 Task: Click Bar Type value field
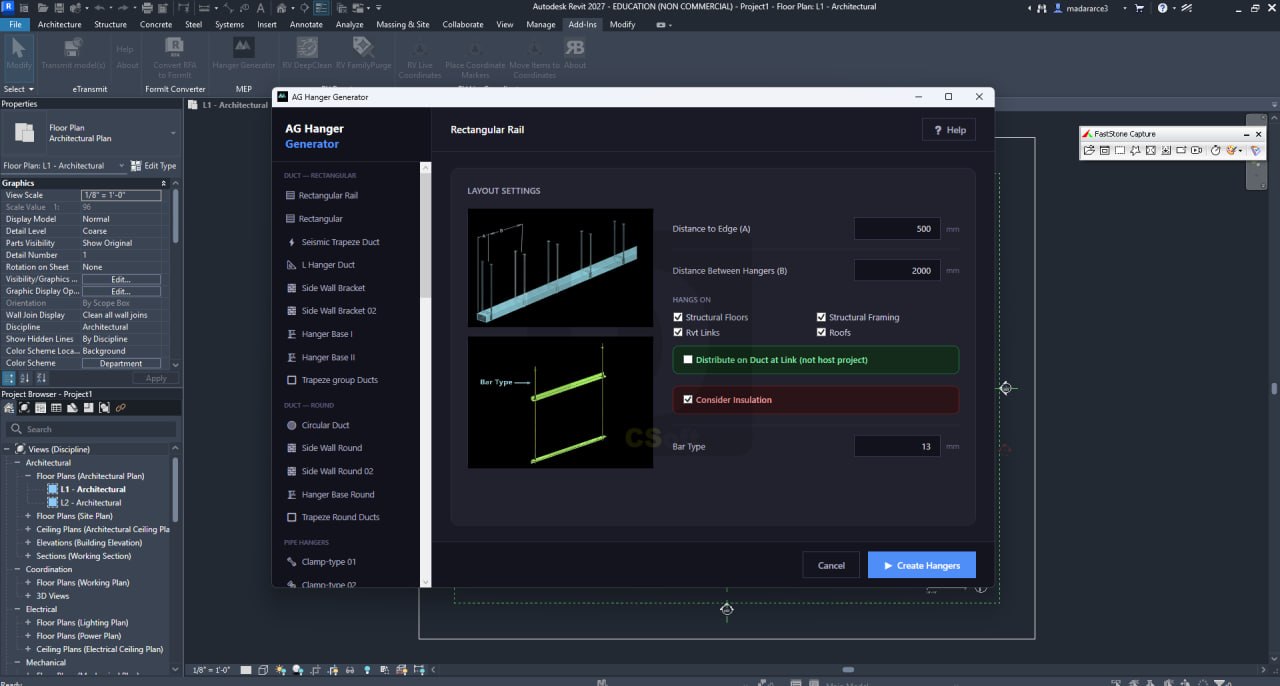897,446
